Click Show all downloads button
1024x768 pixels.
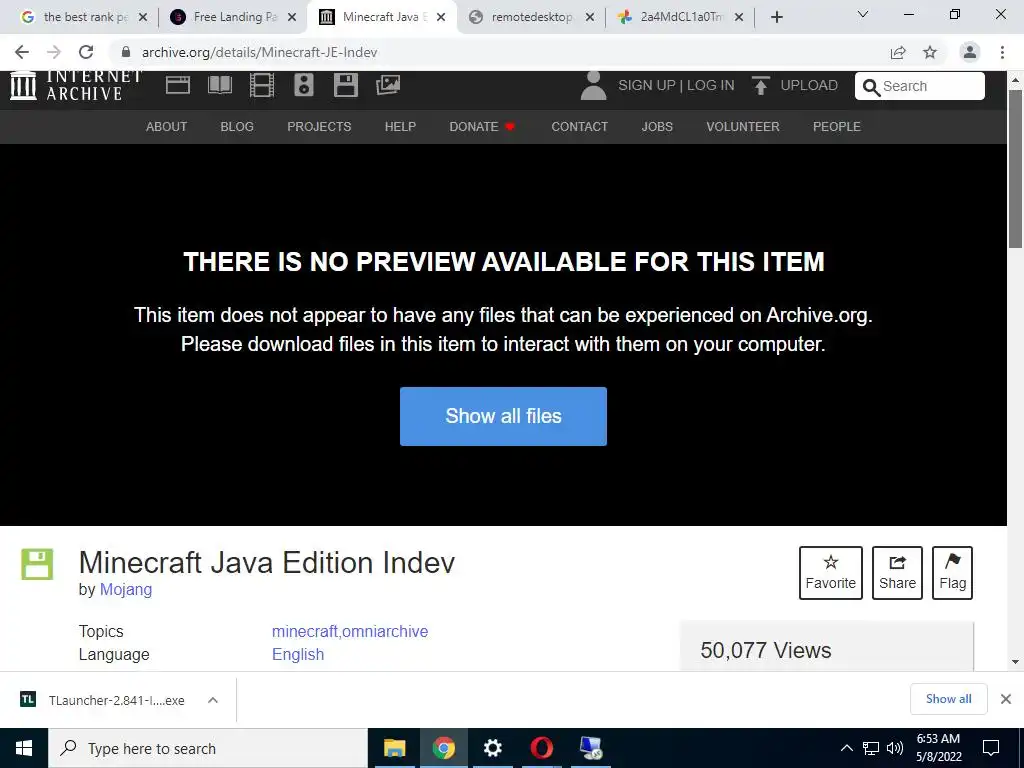[948, 699]
